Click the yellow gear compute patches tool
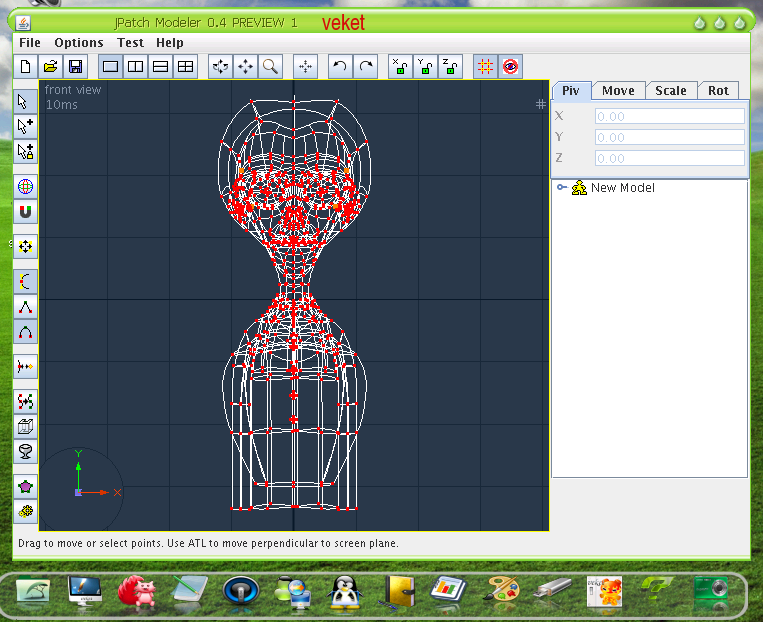This screenshot has height=622, width=763. click(x=25, y=512)
